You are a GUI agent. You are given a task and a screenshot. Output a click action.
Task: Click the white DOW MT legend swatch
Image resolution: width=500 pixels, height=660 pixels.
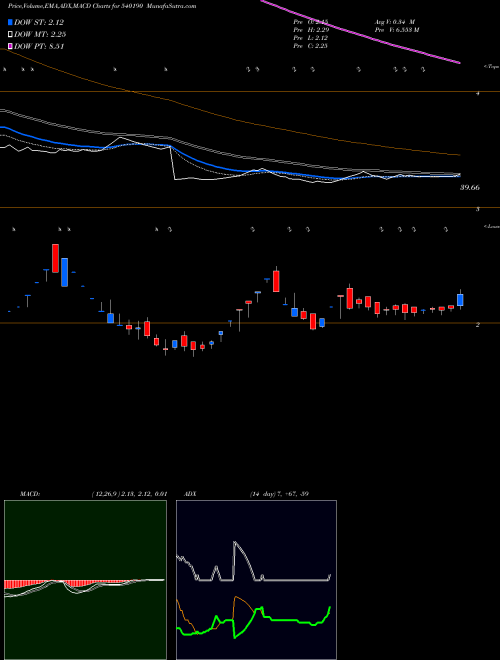coord(11,35)
